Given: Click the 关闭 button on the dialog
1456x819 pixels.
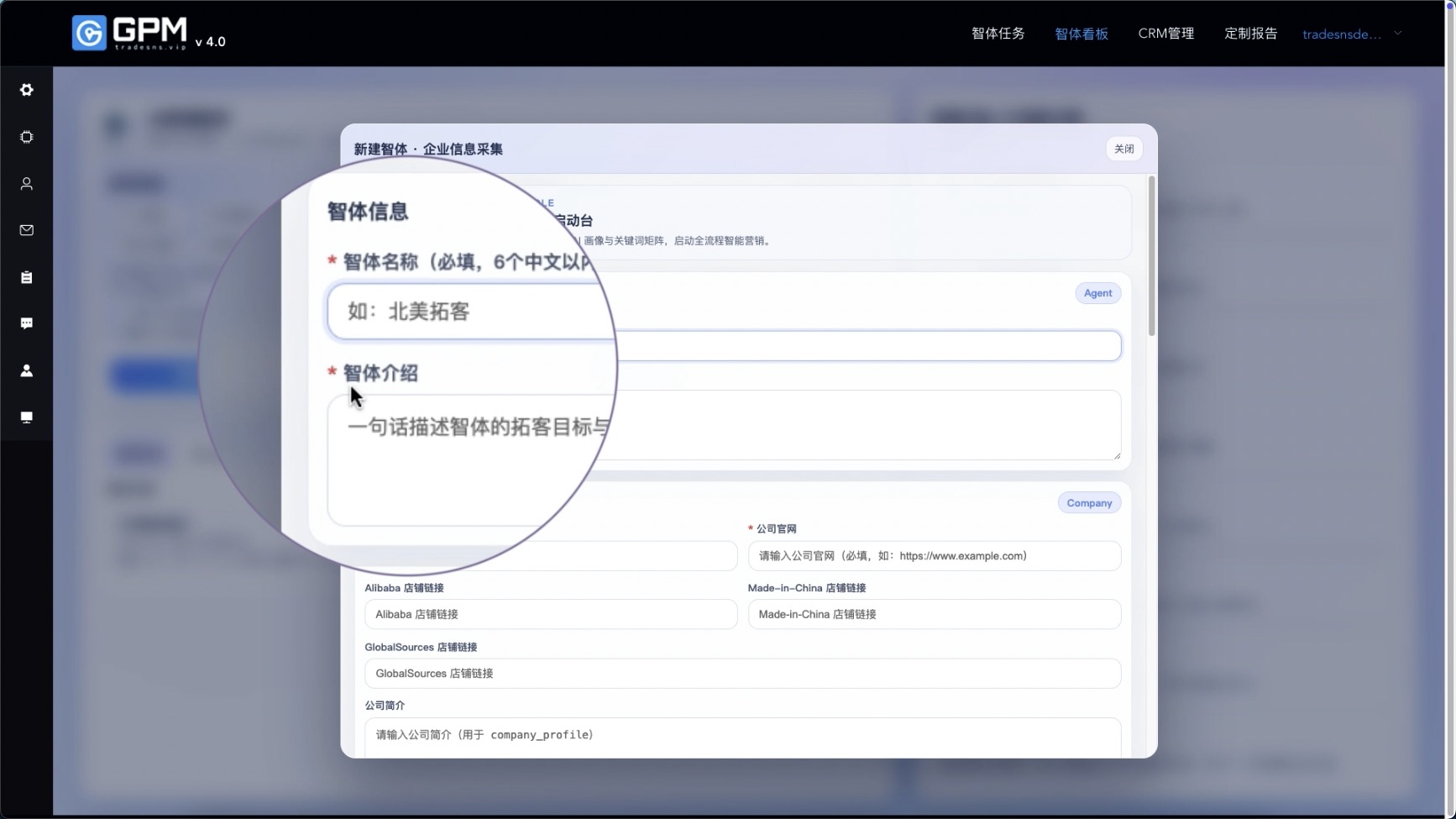Looking at the screenshot, I should pos(1123,149).
